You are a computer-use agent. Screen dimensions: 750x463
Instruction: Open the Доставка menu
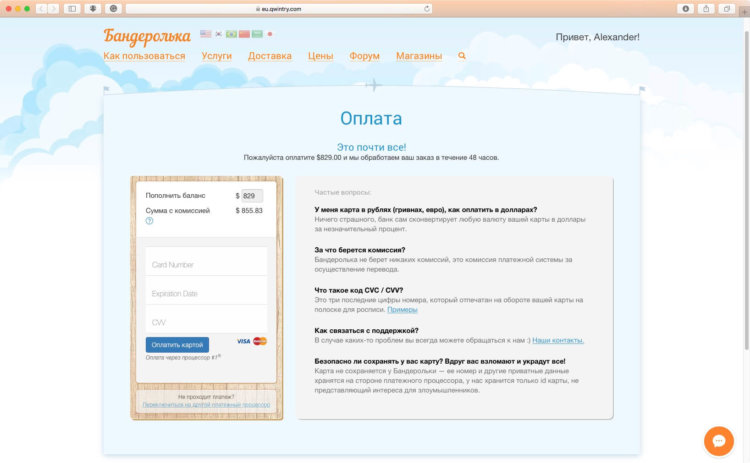[270, 56]
